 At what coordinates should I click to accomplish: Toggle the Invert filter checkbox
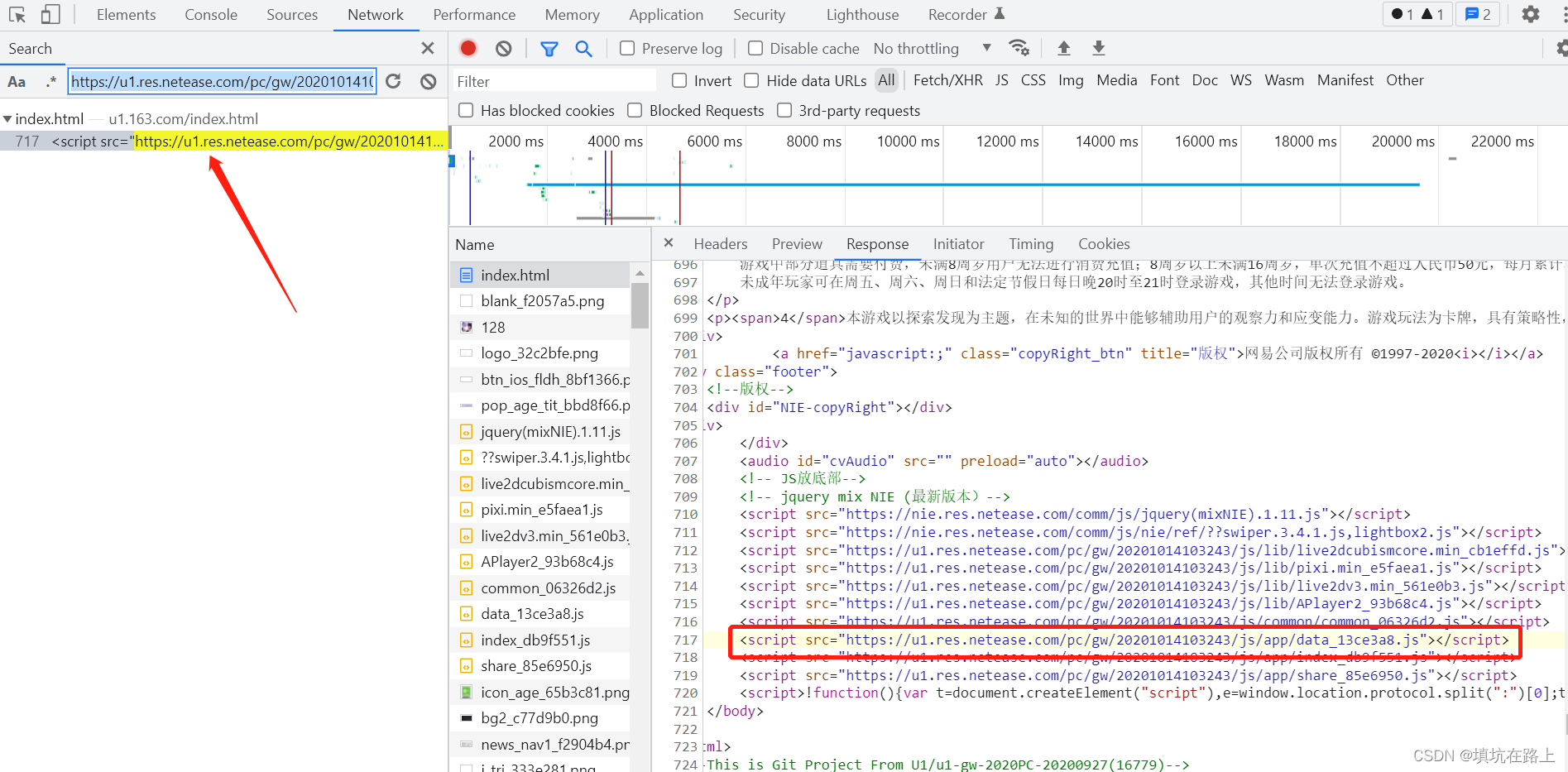point(679,80)
